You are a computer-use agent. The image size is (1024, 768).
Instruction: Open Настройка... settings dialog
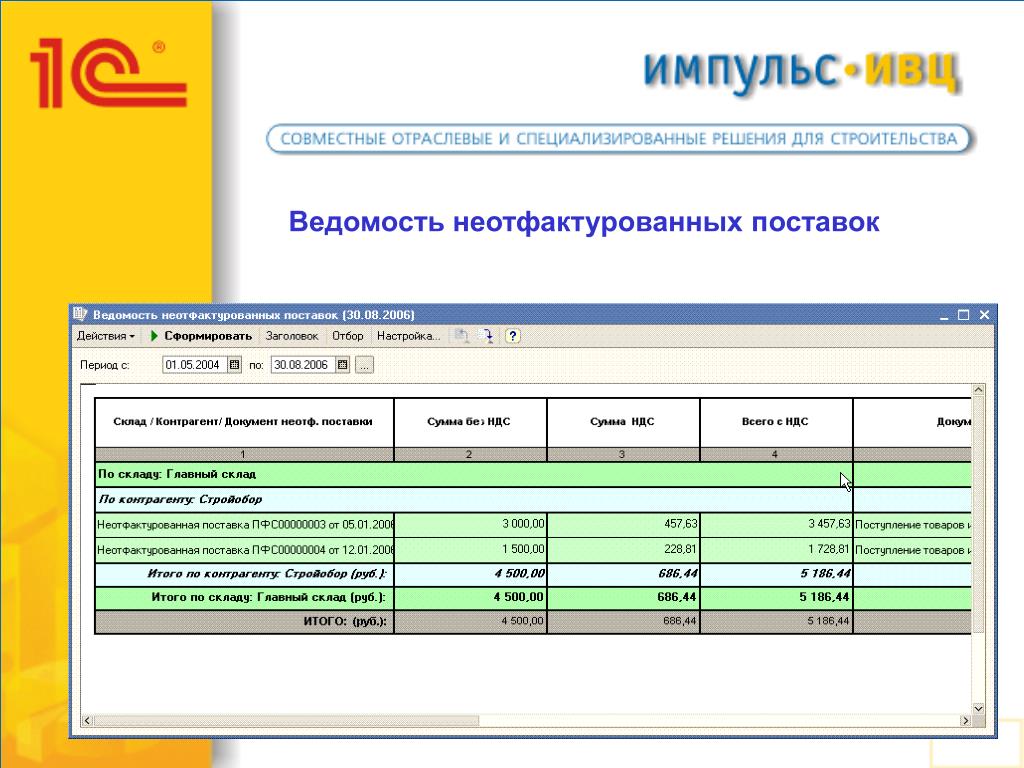tap(408, 336)
